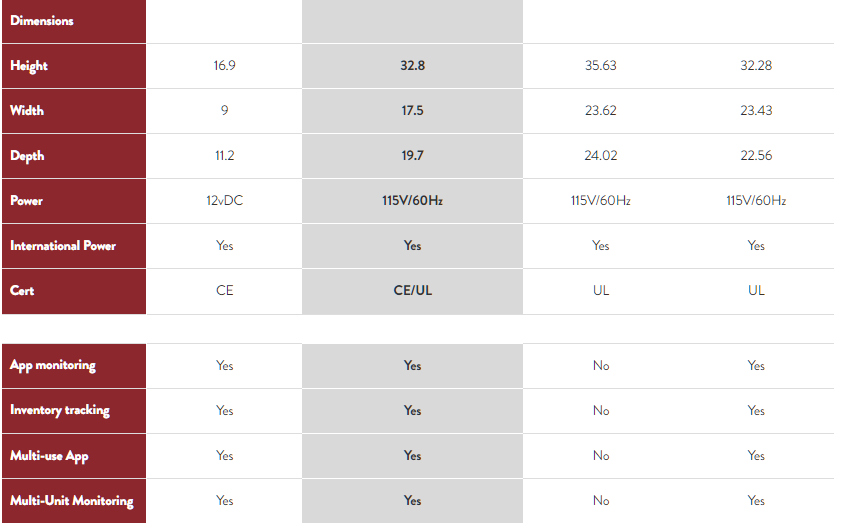Click the highlighted 32.8 height value

click(x=412, y=66)
